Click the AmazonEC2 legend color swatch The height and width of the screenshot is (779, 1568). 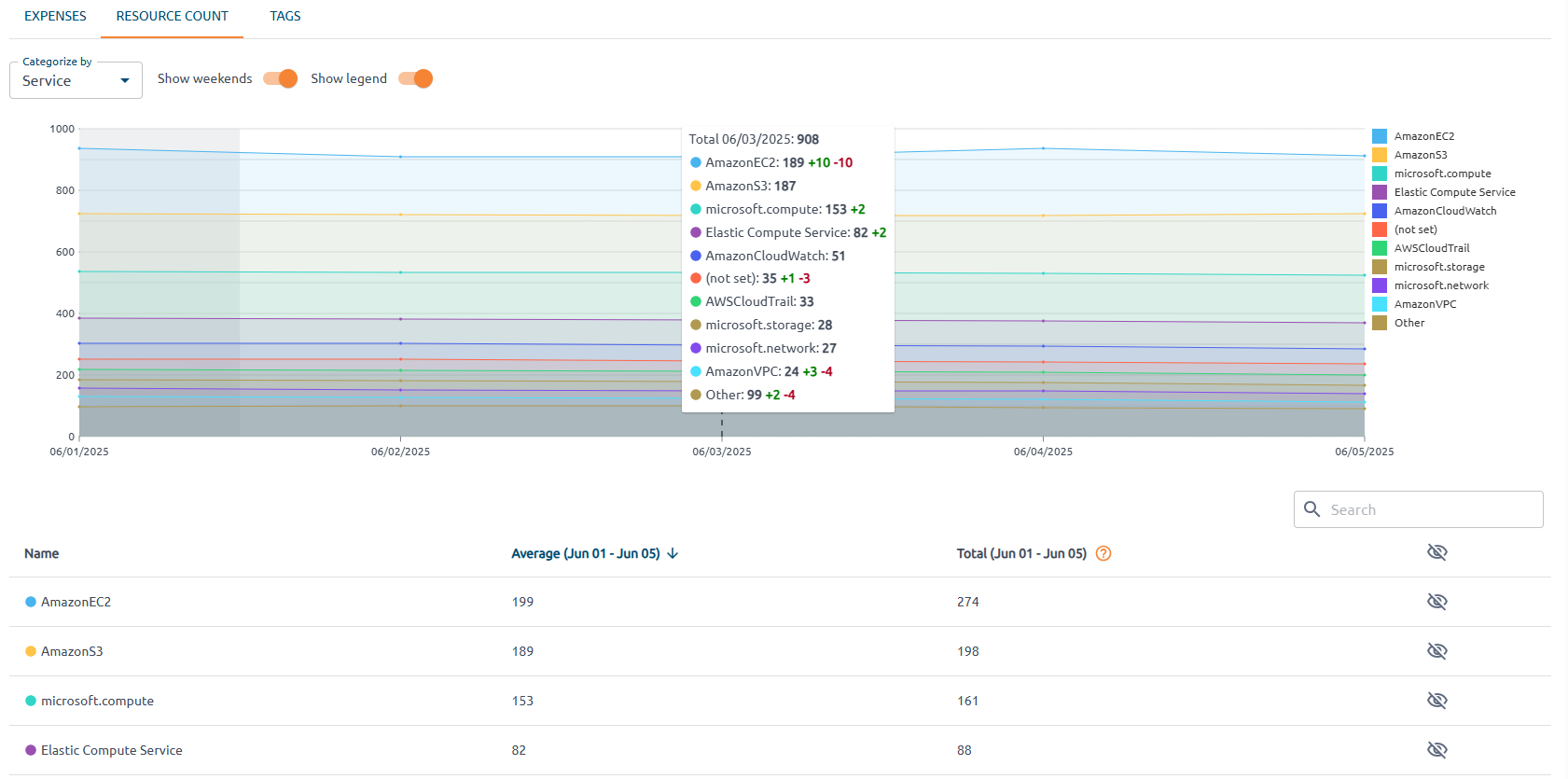coord(1380,136)
